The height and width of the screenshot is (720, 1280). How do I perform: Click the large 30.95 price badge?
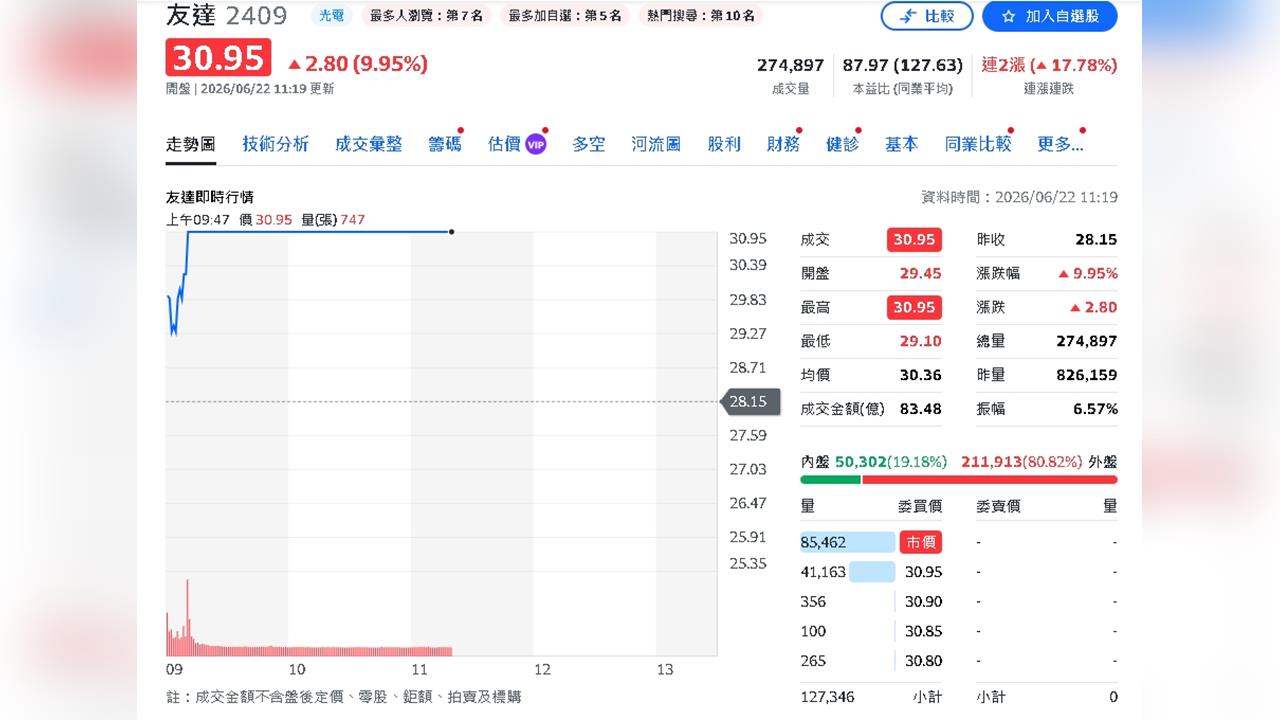(x=218, y=58)
